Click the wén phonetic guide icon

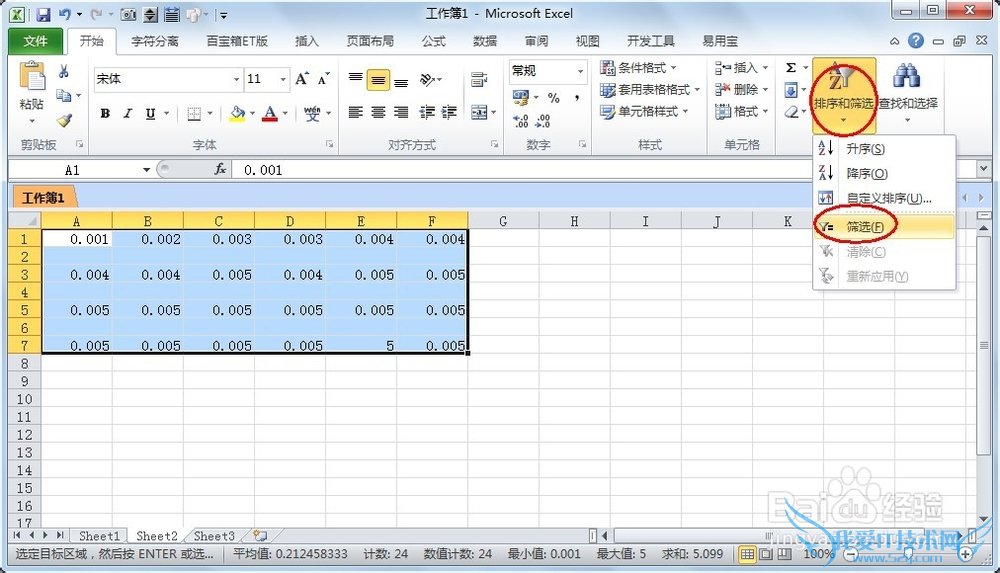(312, 114)
